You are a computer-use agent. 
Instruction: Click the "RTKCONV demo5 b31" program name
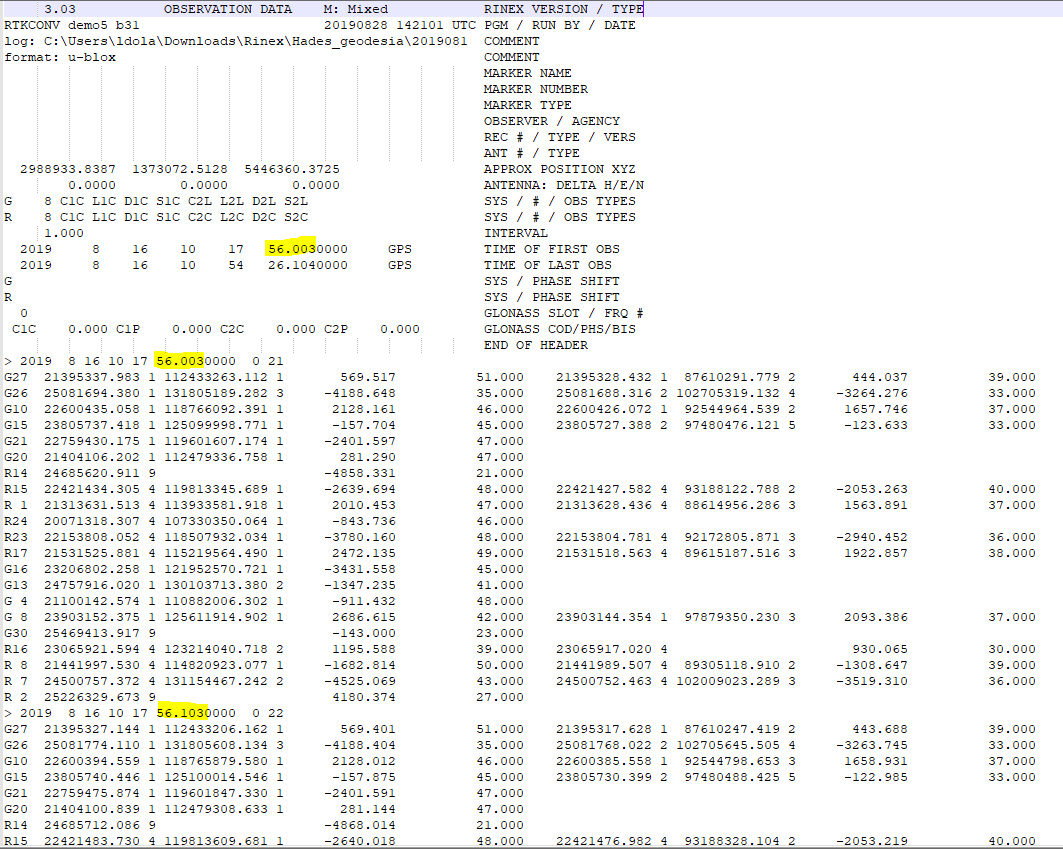tap(72, 25)
